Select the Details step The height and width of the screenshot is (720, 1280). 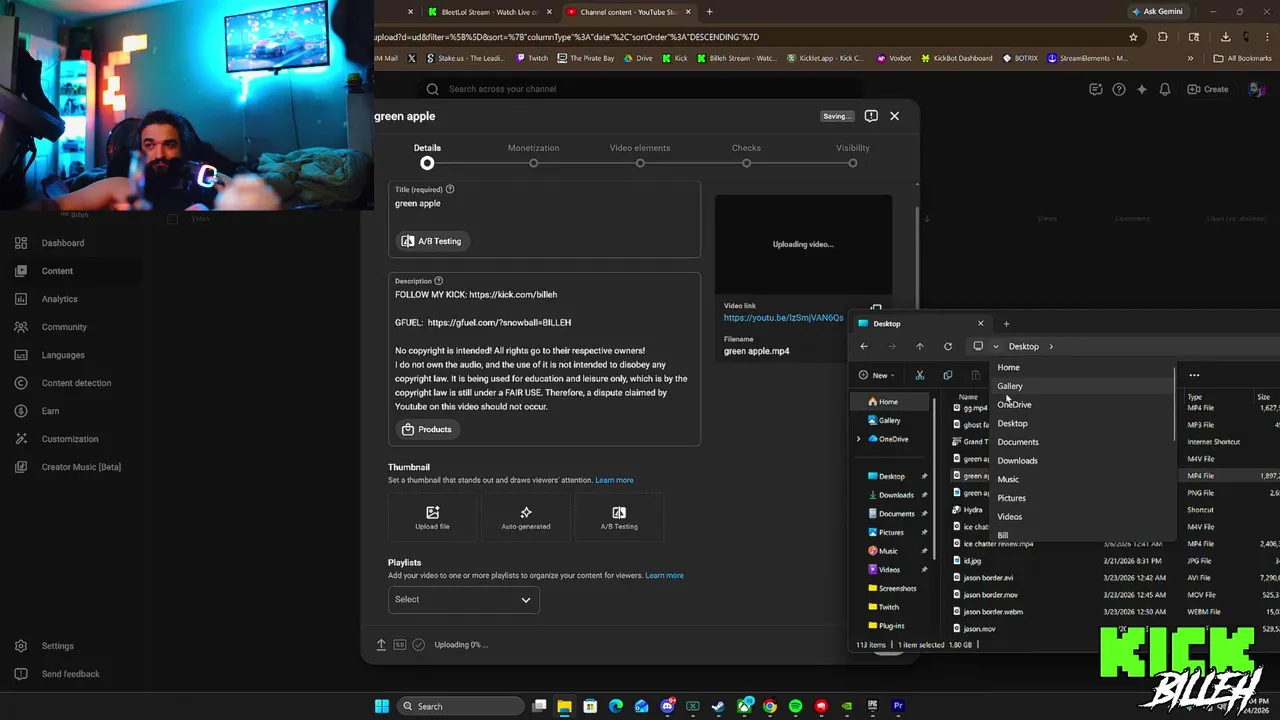(427, 155)
